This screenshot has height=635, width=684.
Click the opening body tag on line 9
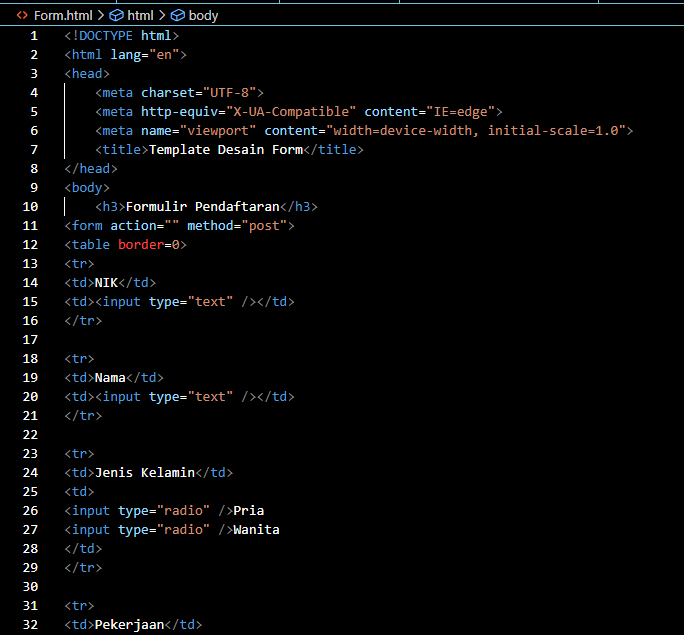coord(87,188)
